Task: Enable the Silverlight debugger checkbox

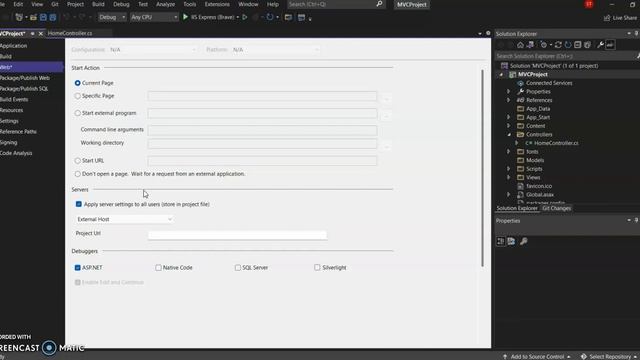Action: [317, 267]
